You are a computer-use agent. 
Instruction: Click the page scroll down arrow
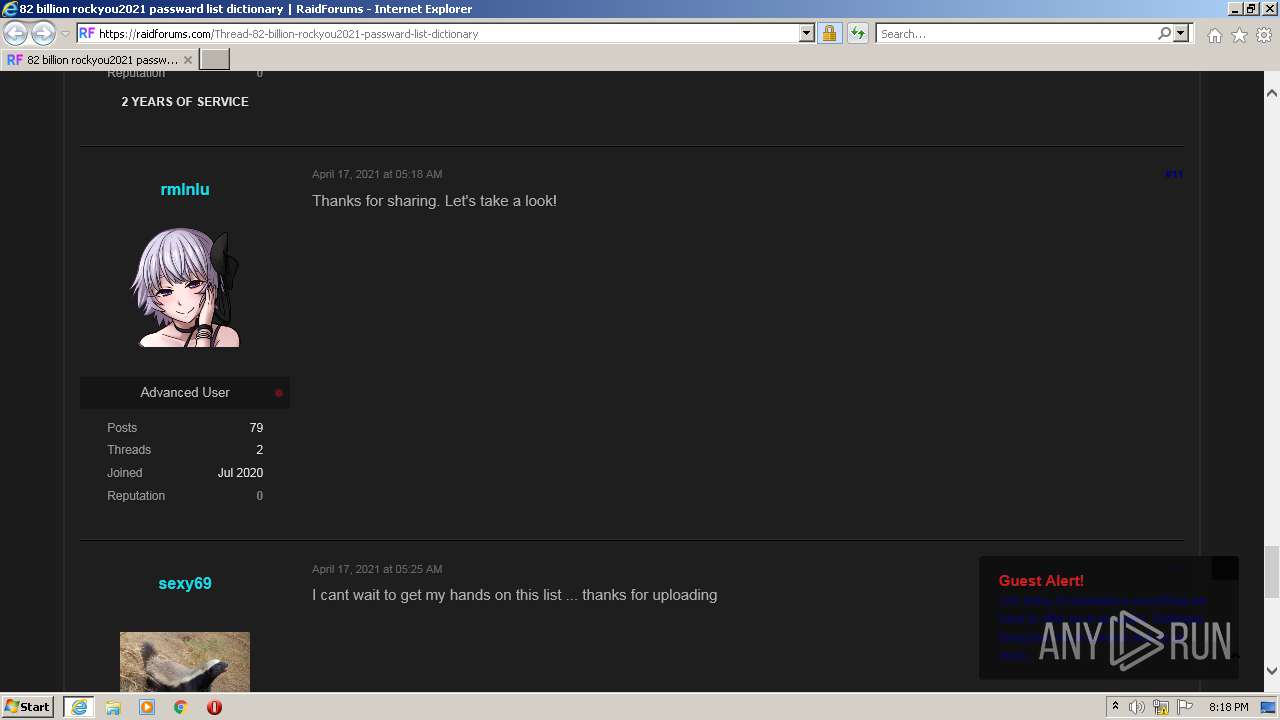[1272, 671]
